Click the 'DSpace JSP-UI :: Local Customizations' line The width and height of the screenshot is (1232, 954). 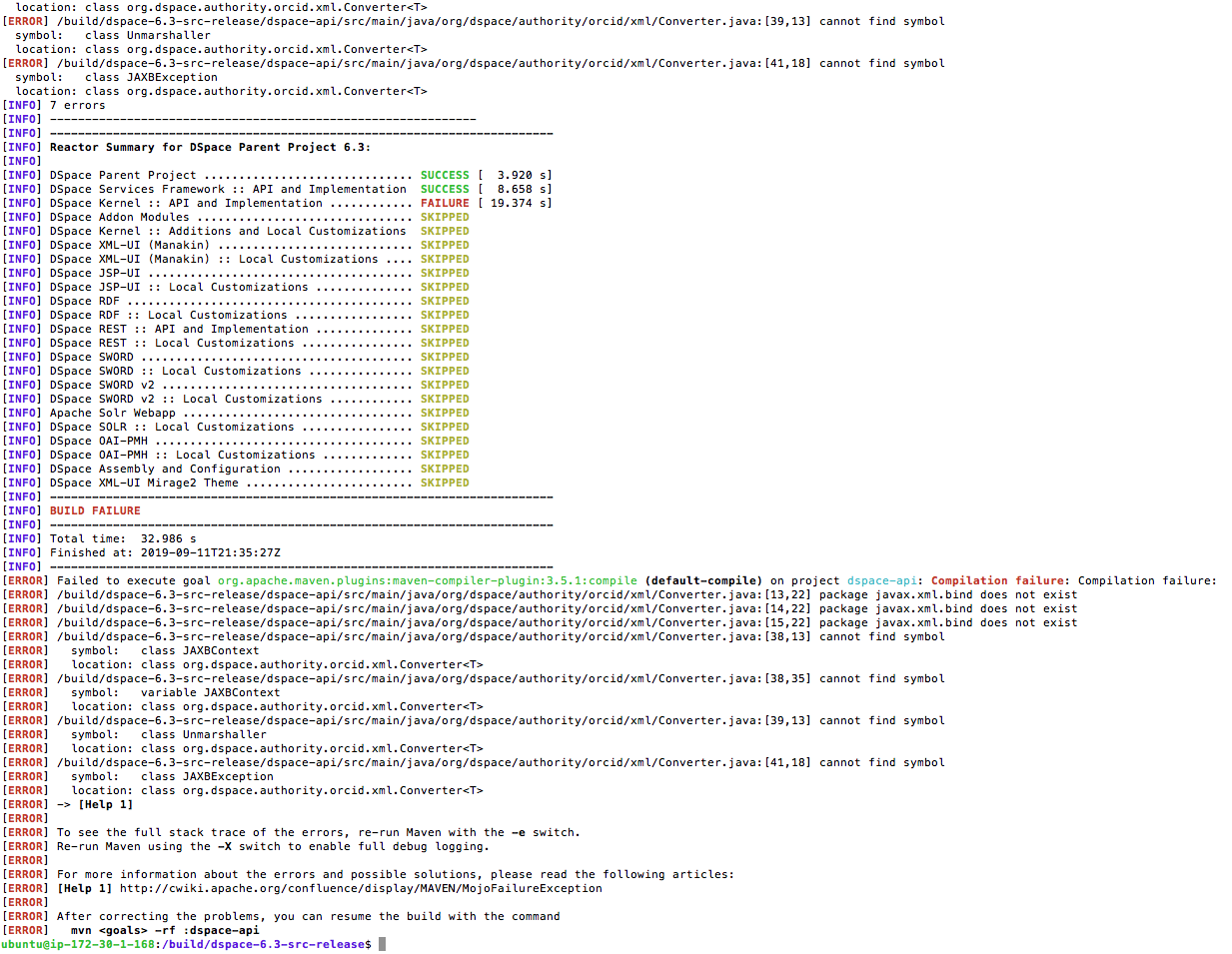(236, 287)
